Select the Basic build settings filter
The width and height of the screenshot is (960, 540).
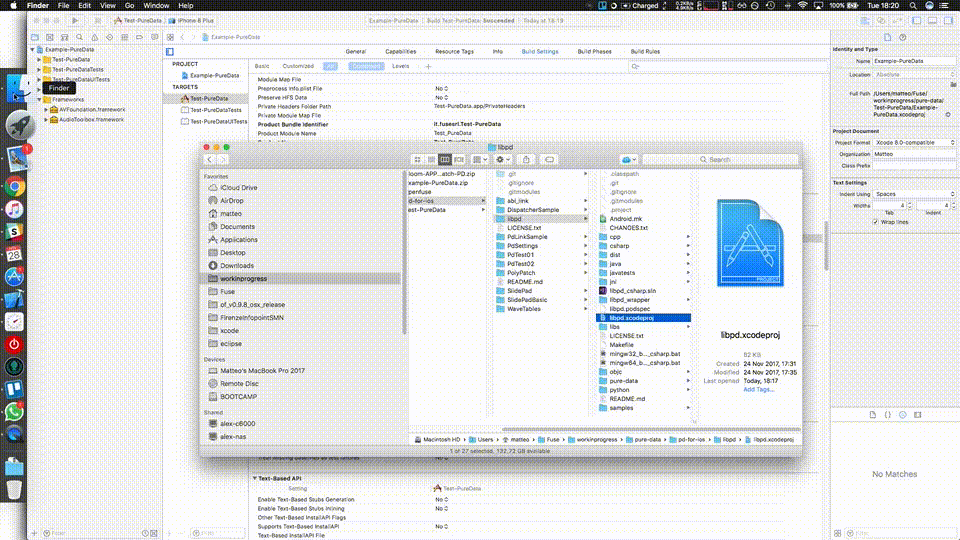pos(262,66)
